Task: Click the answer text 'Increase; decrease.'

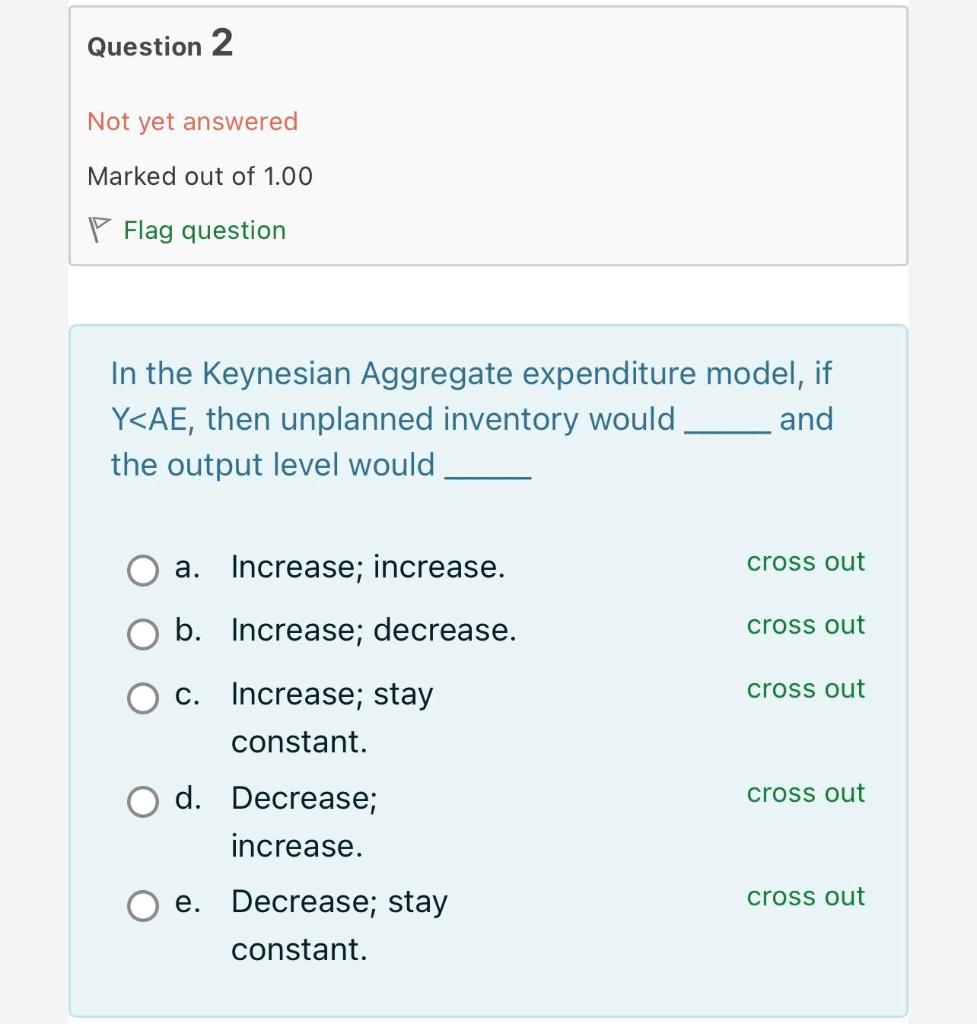Action: coord(374,630)
